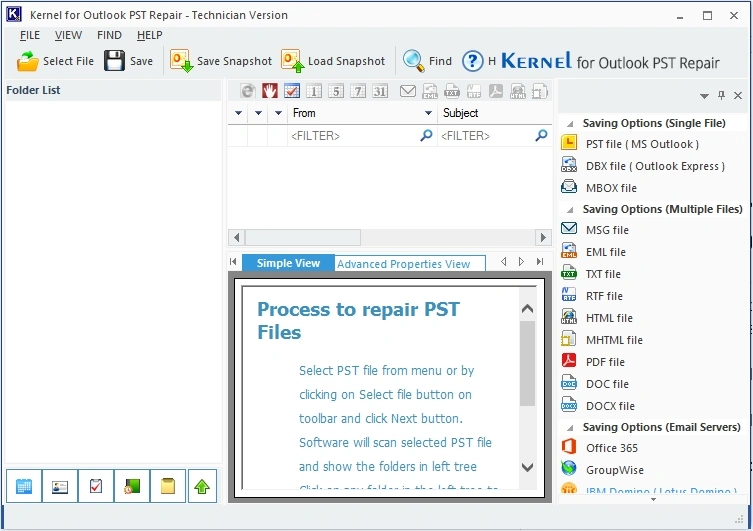
Task: Switch to the Simple View tab
Action: coord(288,263)
